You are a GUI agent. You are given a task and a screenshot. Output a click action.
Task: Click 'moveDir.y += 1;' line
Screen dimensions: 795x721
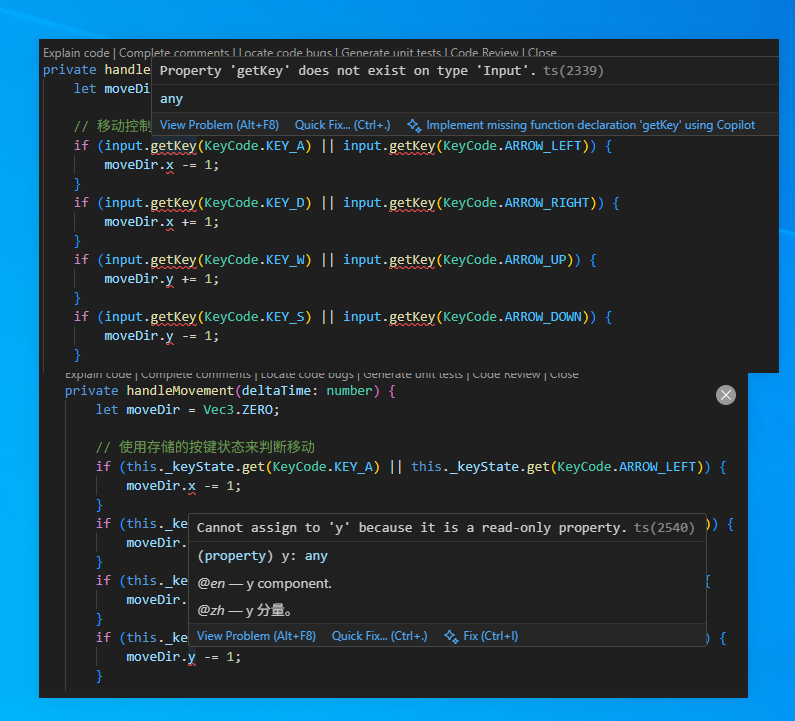(x=161, y=279)
